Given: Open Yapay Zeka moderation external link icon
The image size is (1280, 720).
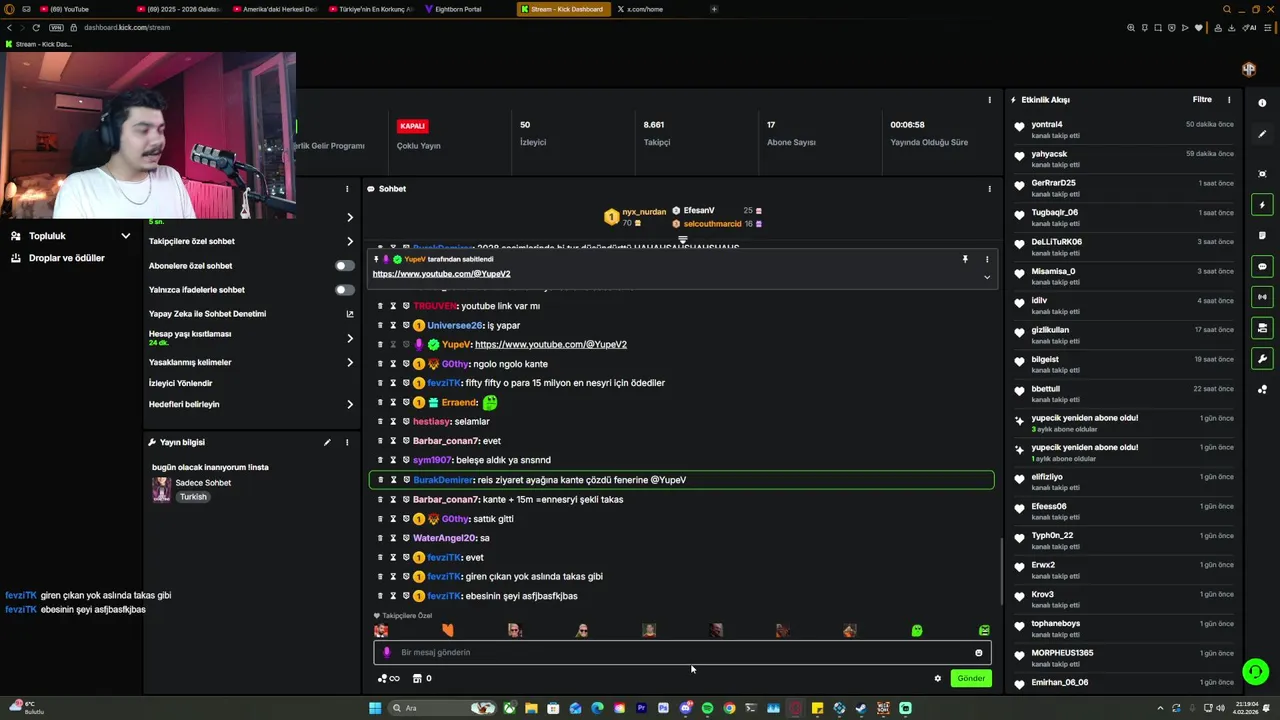Looking at the screenshot, I should [350, 314].
